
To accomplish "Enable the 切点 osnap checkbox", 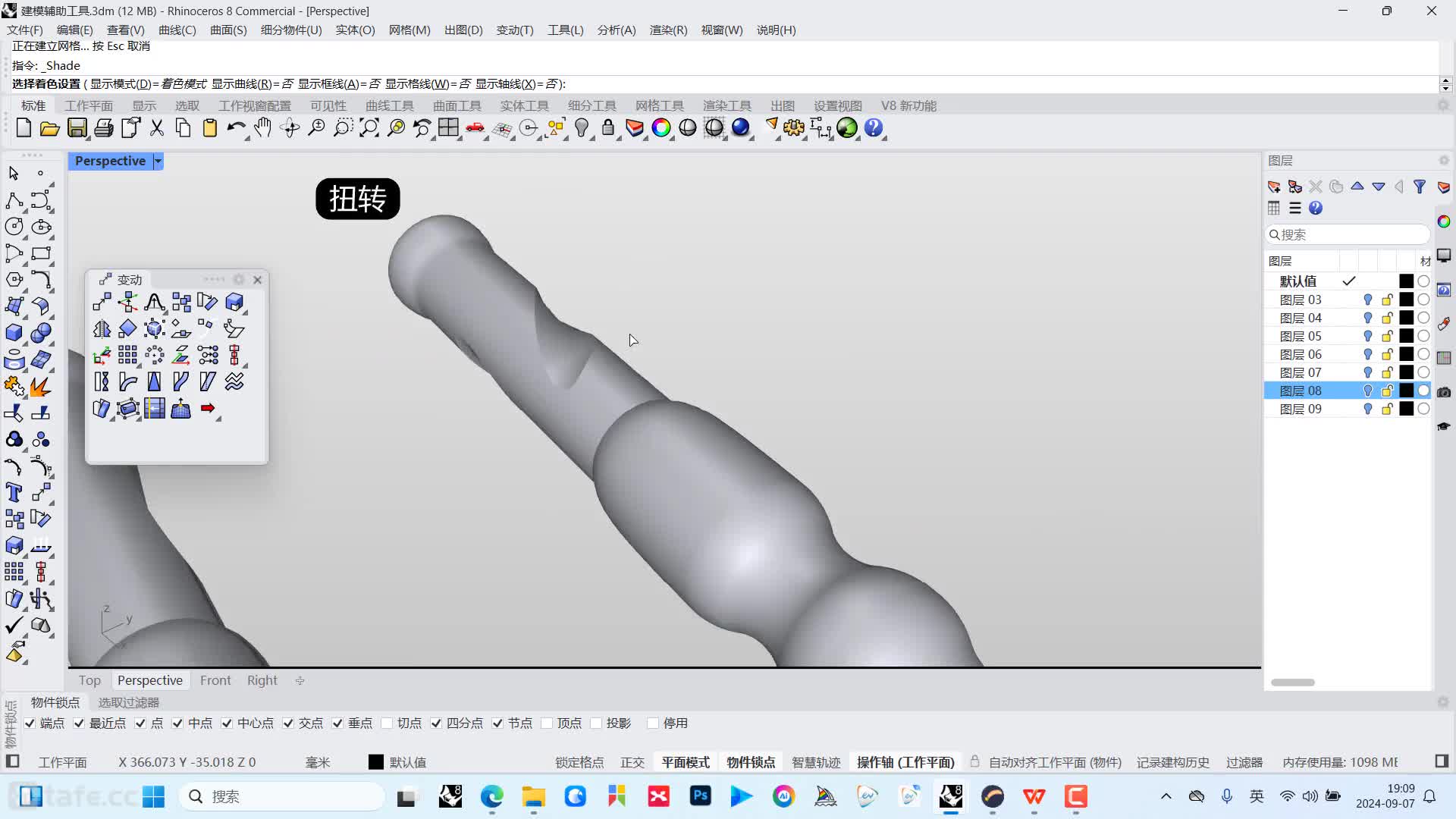I will 387,723.
